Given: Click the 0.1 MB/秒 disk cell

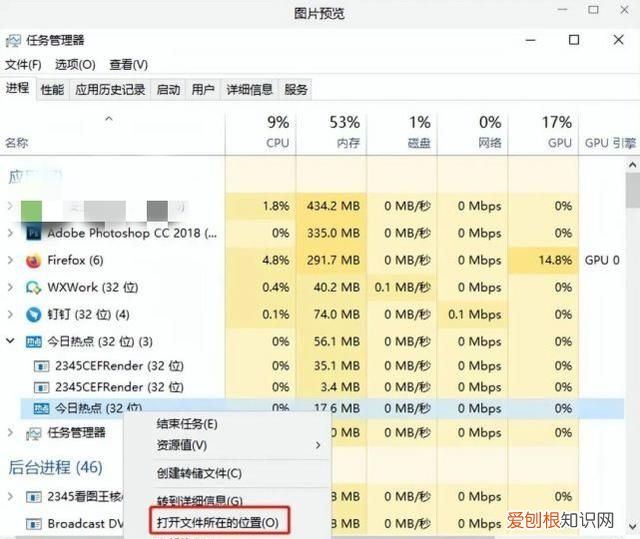Looking at the screenshot, I should (x=402, y=288).
